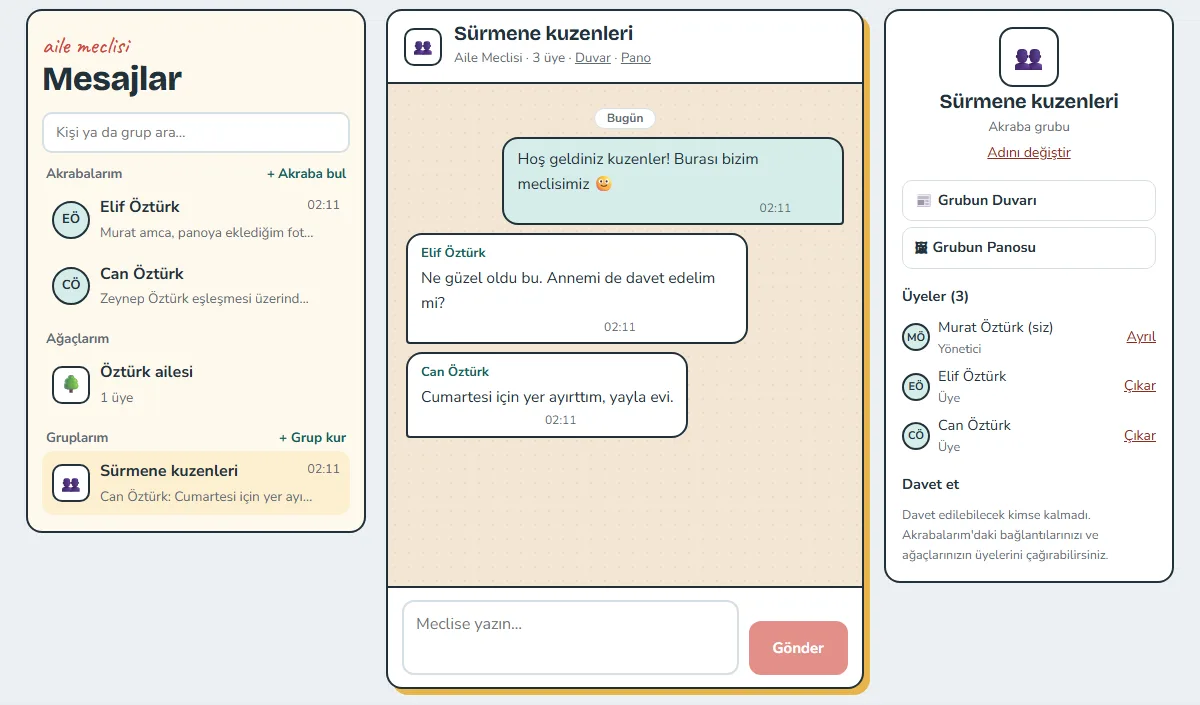
Task: Open Grubun Panosu from the details panel
Action: coord(1029,248)
